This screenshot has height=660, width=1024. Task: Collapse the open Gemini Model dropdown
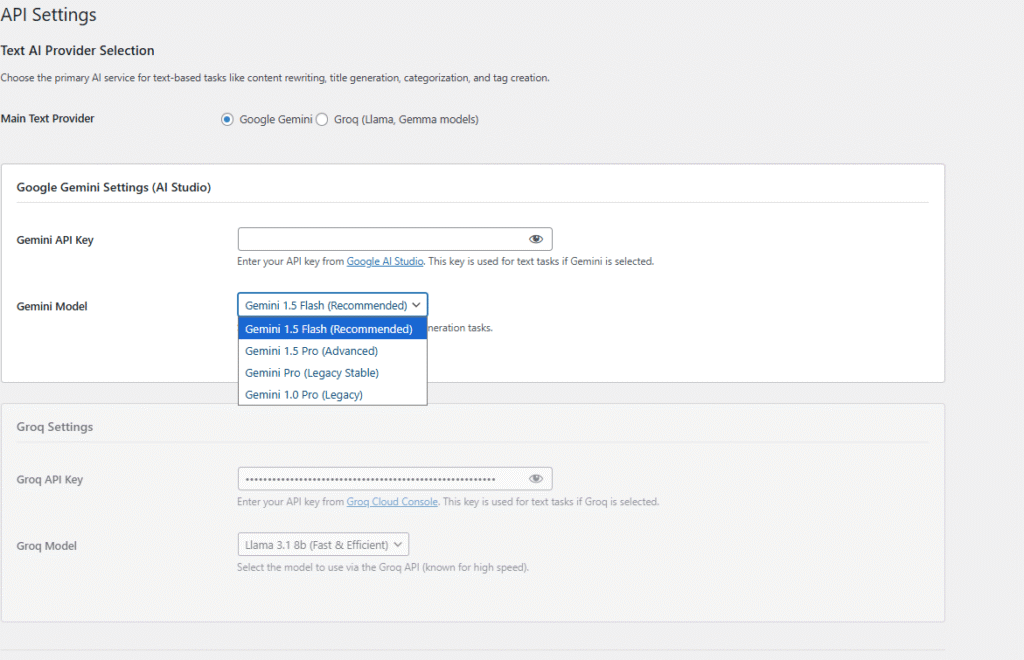point(332,304)
